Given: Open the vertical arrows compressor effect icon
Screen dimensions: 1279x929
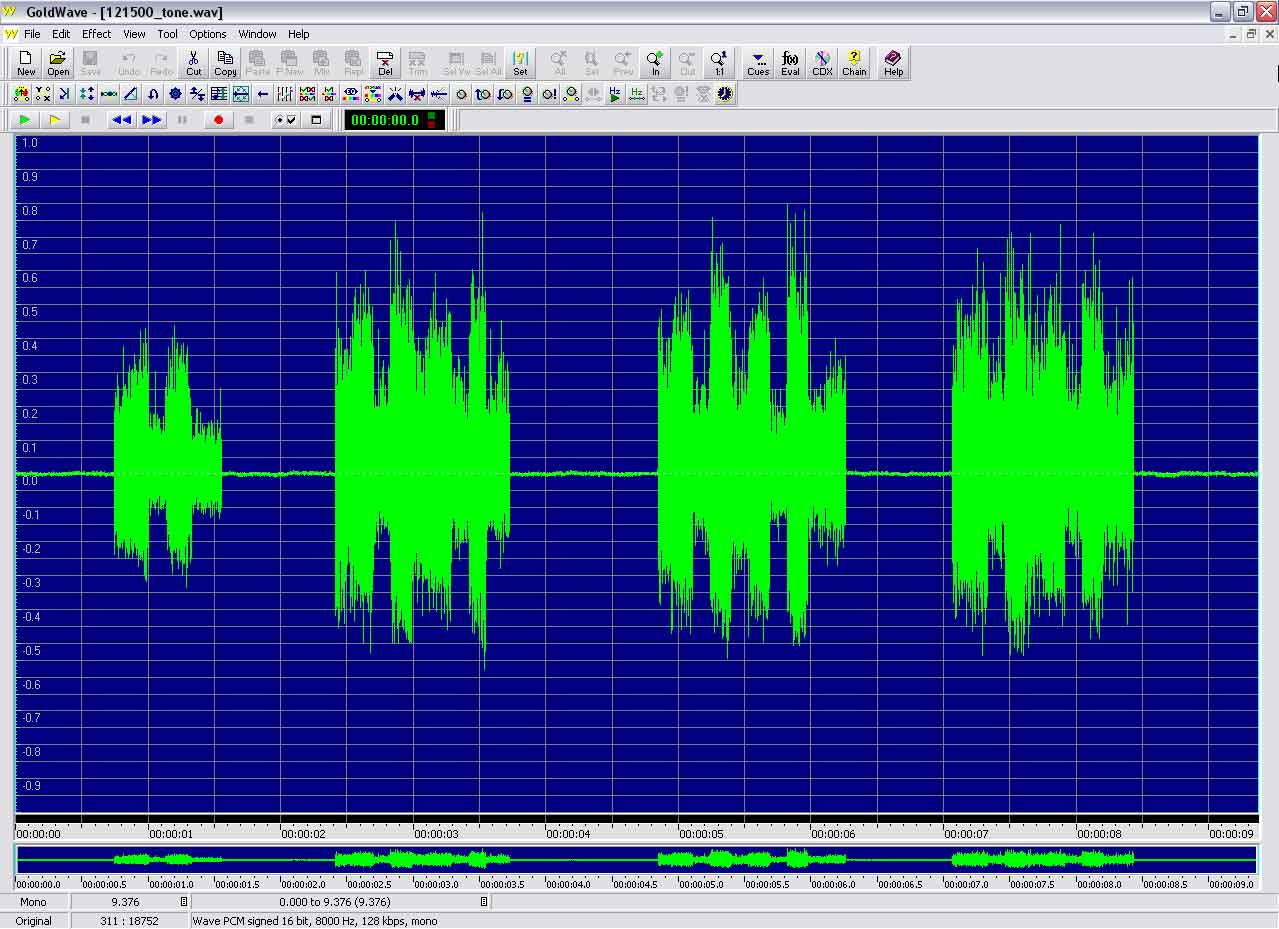Looking at the screenshot, I should 87,94.
